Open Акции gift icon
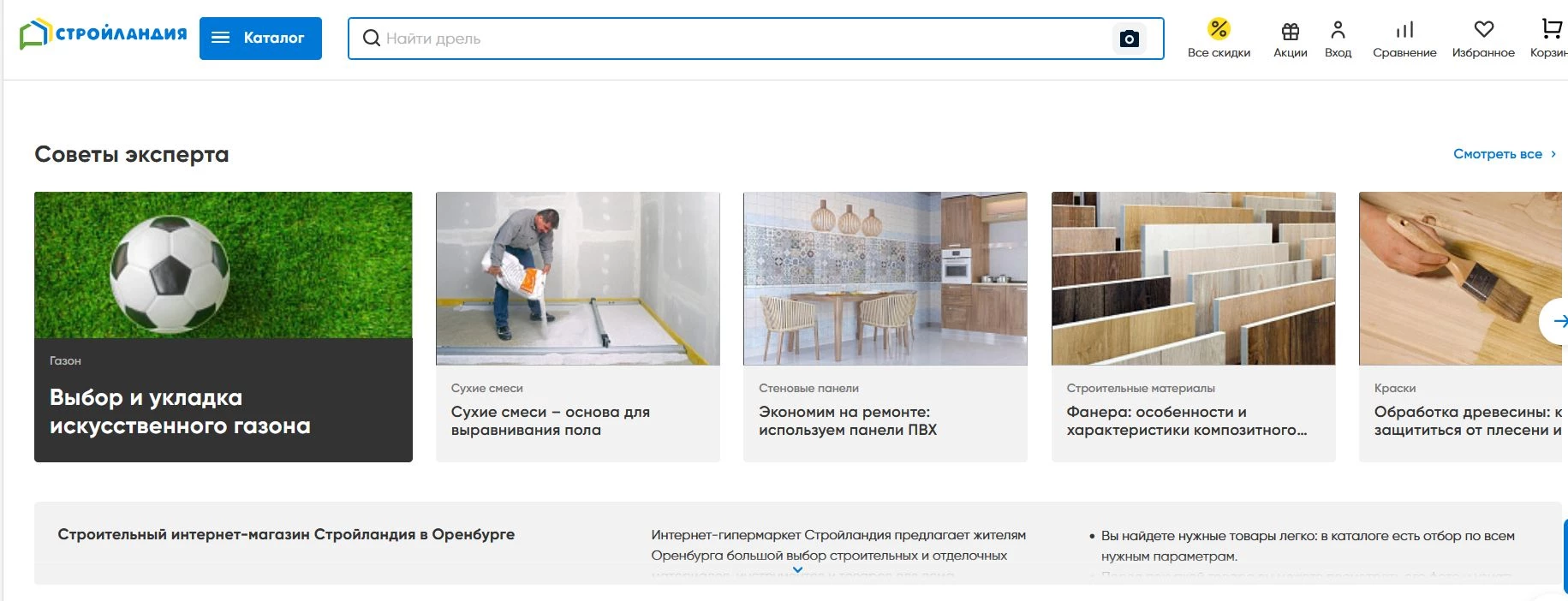Viewport: 1568px width, 601px height. tap(1290, 32)
